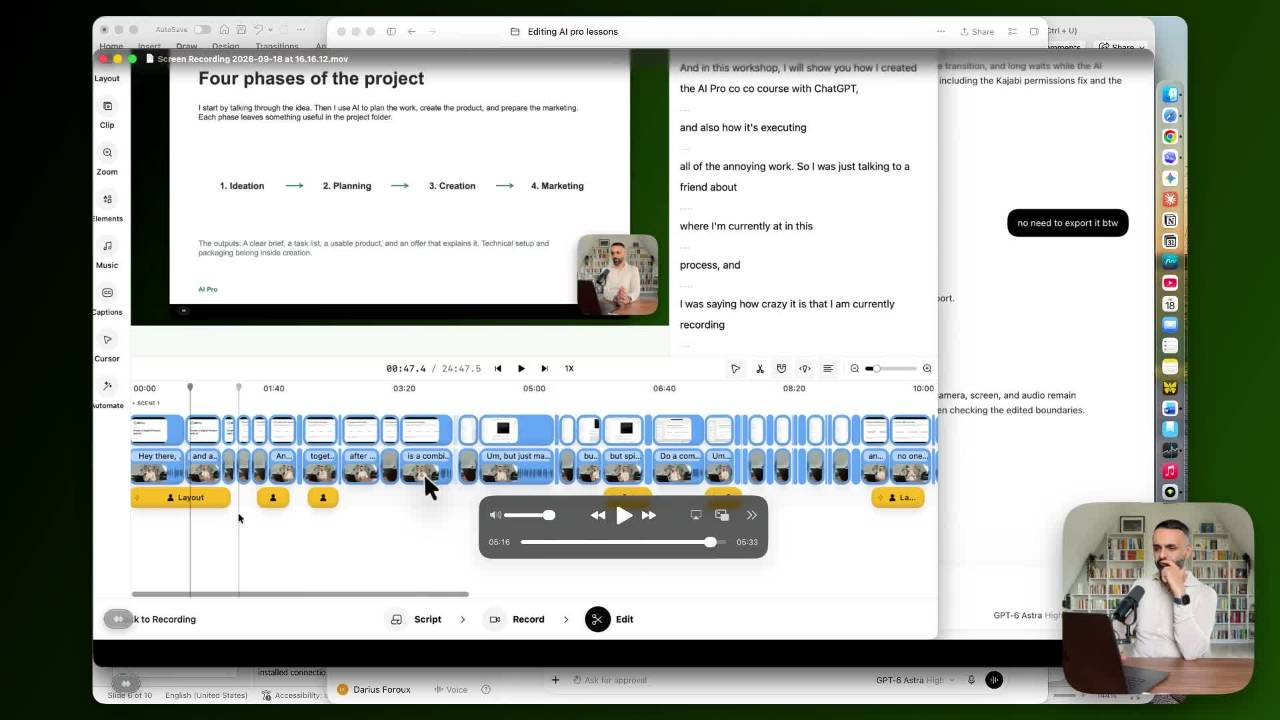Click the black waveform voice-mode button
Viewport: 1280px width, 720px height.
tap(994, 680)
